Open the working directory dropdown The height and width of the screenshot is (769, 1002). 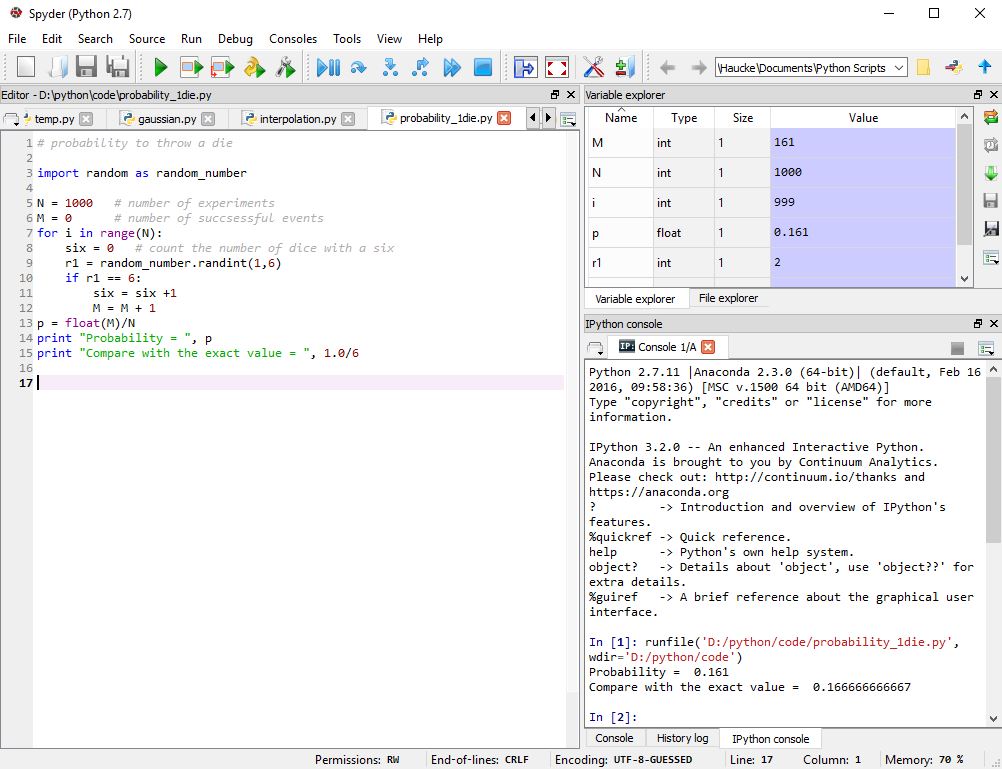click(x=898, y=68)
